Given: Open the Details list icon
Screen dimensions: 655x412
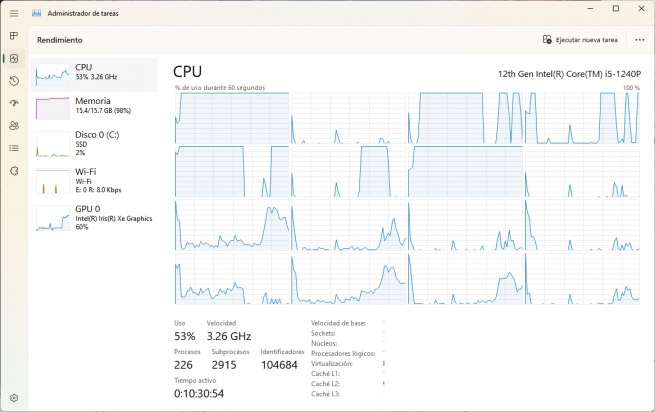Looking at the screenshot, I should pos(13,148).
